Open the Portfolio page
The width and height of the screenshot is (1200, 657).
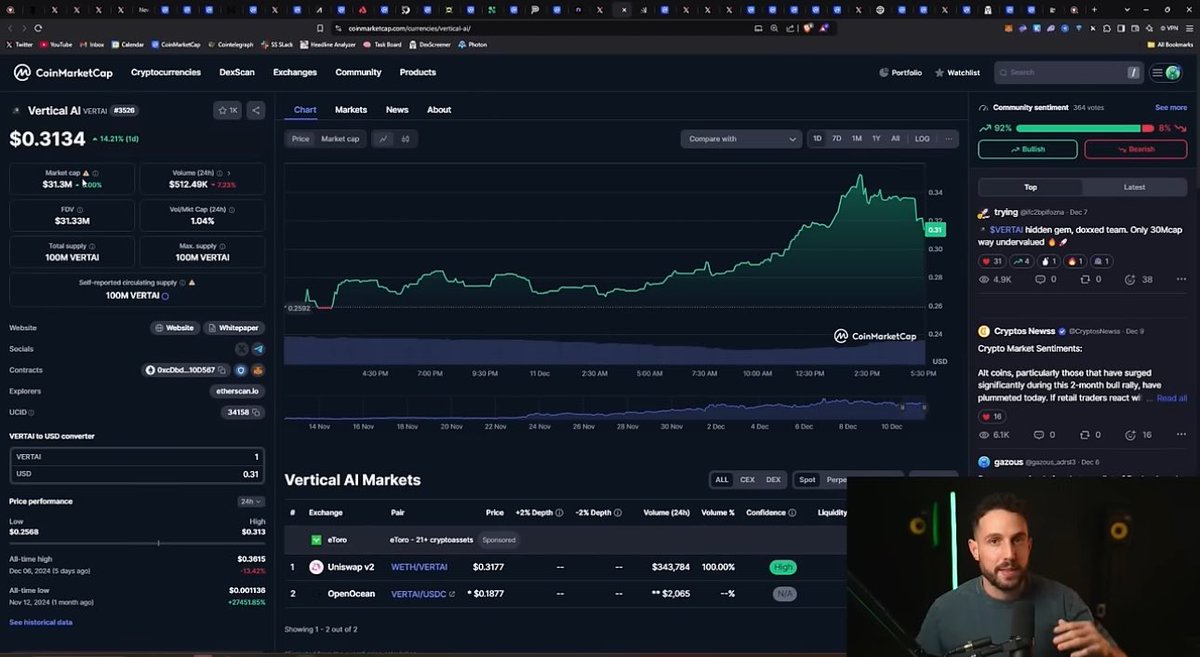tap(900, 73)
